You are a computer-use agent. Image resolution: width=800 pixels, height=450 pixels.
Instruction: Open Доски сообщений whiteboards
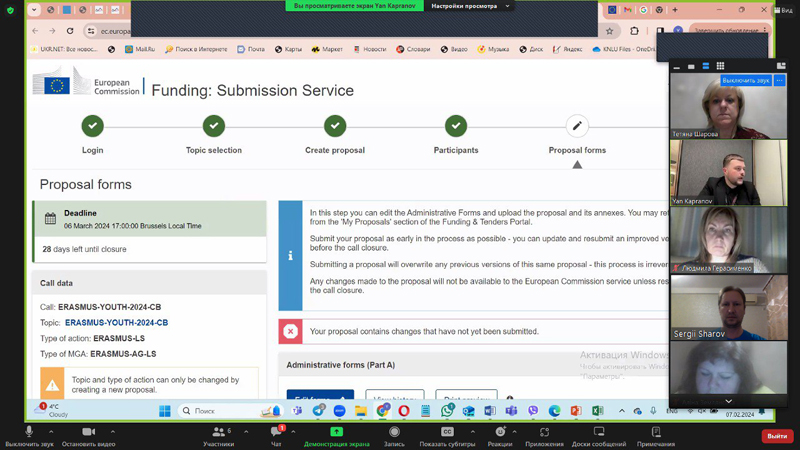(599, 435)
